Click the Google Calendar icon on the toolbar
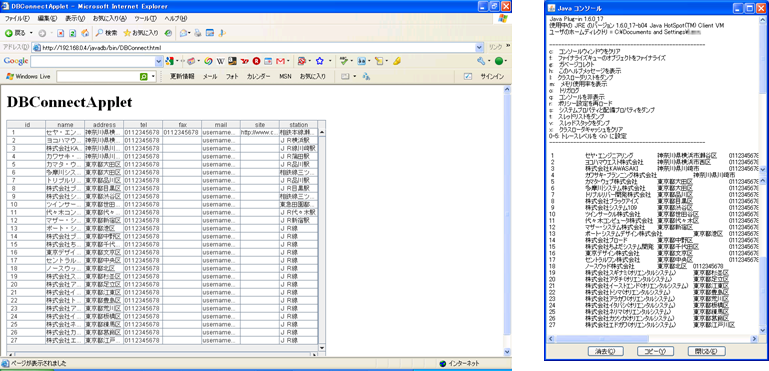The image size is (769, 371). point(268,61)
